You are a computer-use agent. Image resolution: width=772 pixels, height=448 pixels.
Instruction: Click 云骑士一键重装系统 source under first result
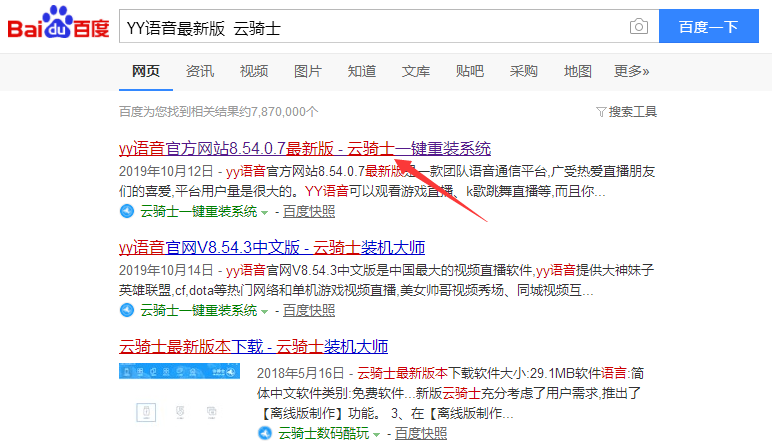coord(198,212)
